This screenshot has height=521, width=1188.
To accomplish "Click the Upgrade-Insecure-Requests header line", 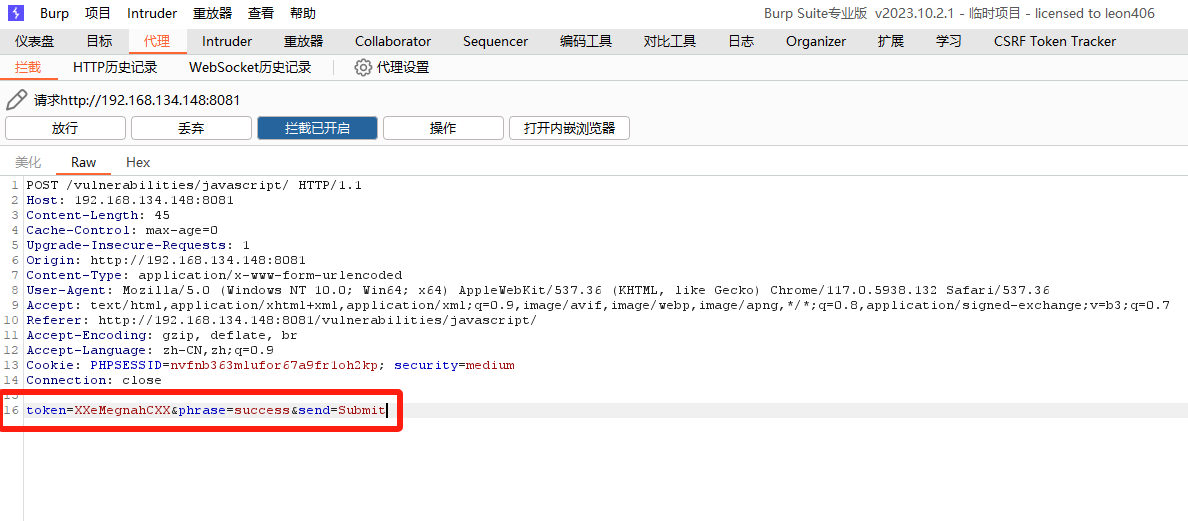I will [x=138, y=245].
